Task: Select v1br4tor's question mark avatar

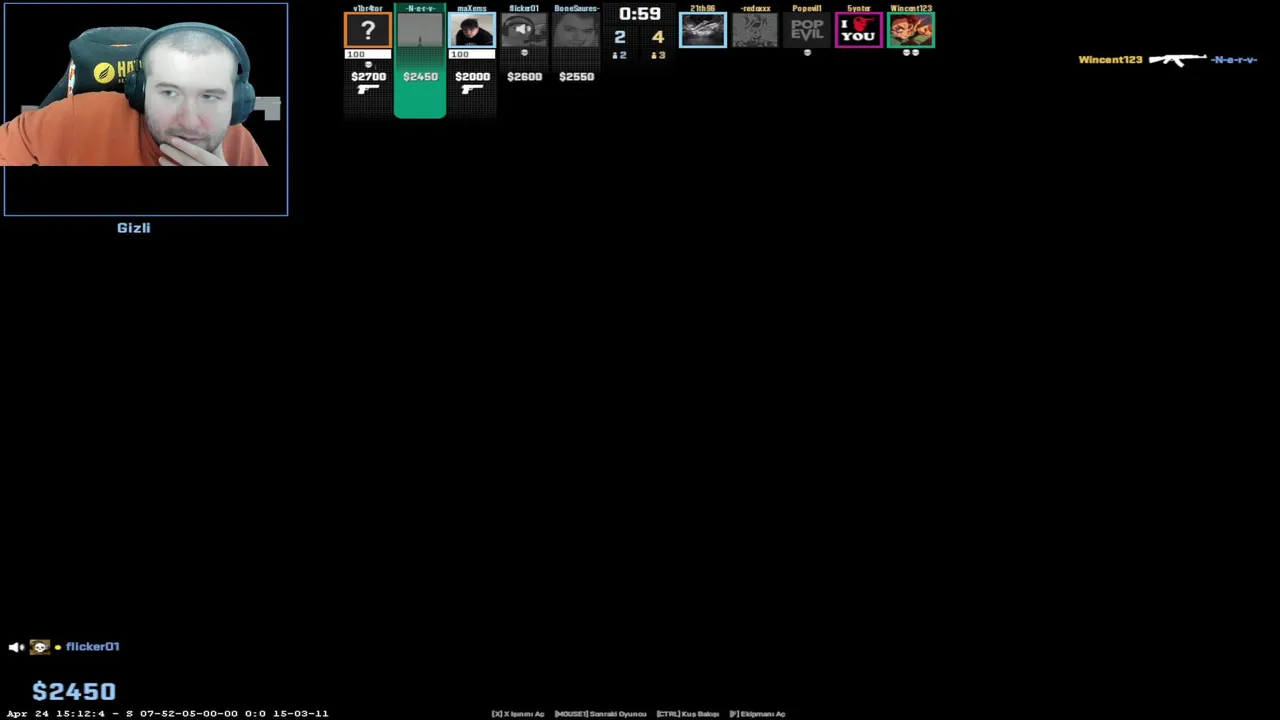Action: point(368,31)
